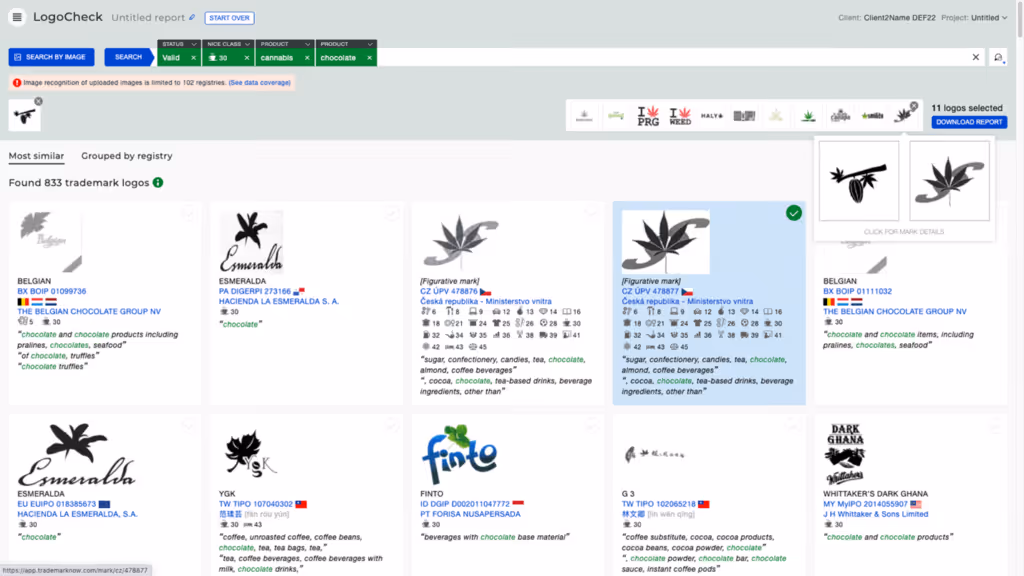Viewport: 1024px width, 576px height.
Task: Open the PT FORISA NUSAPERSADA owner link
Action: [x=470, y=514]
